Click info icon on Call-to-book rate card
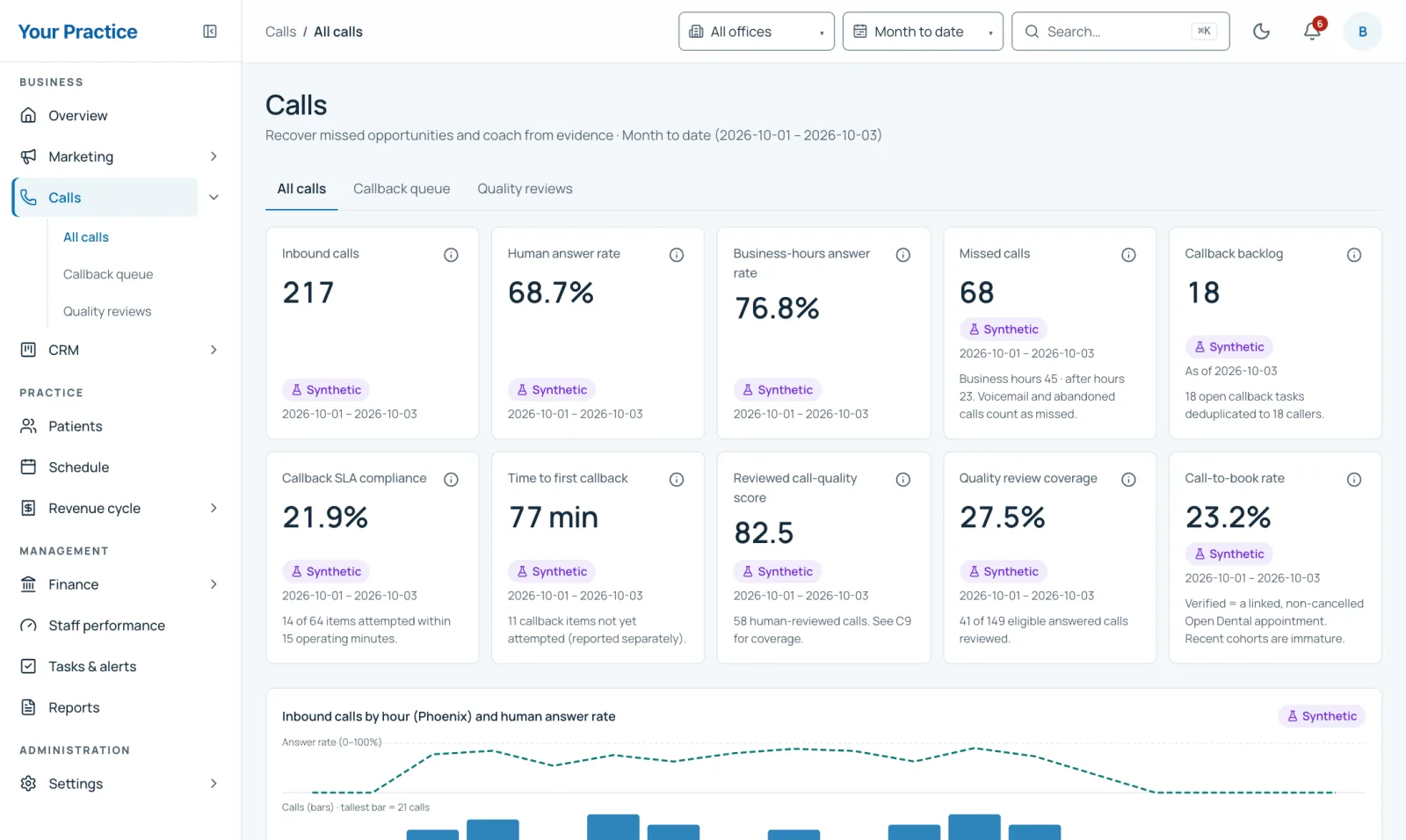Image resolution: width=1406 pixels, height=840 pixels. point(1354,480)
